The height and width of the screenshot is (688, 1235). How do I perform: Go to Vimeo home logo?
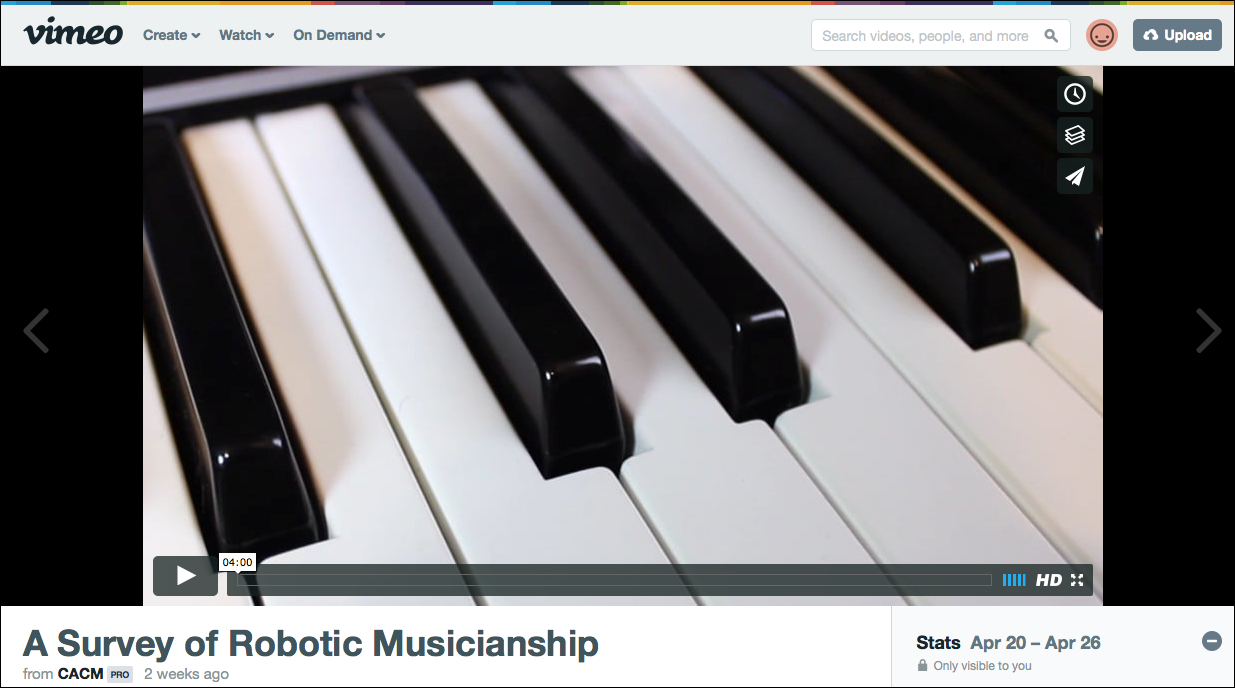click(x=73, y=33)
